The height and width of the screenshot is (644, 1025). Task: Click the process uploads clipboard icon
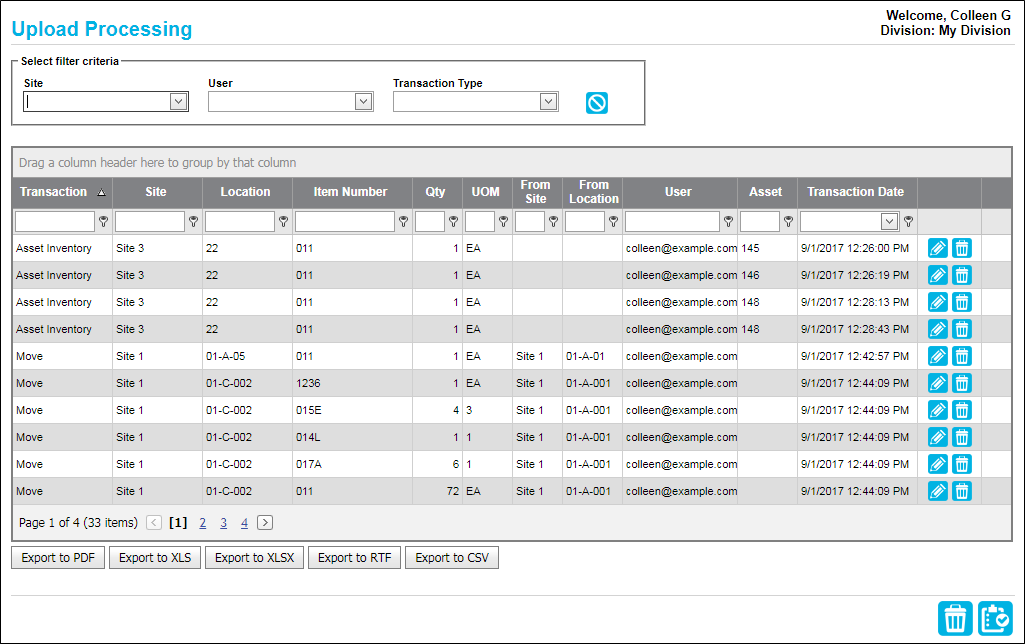tap(995, 619)
